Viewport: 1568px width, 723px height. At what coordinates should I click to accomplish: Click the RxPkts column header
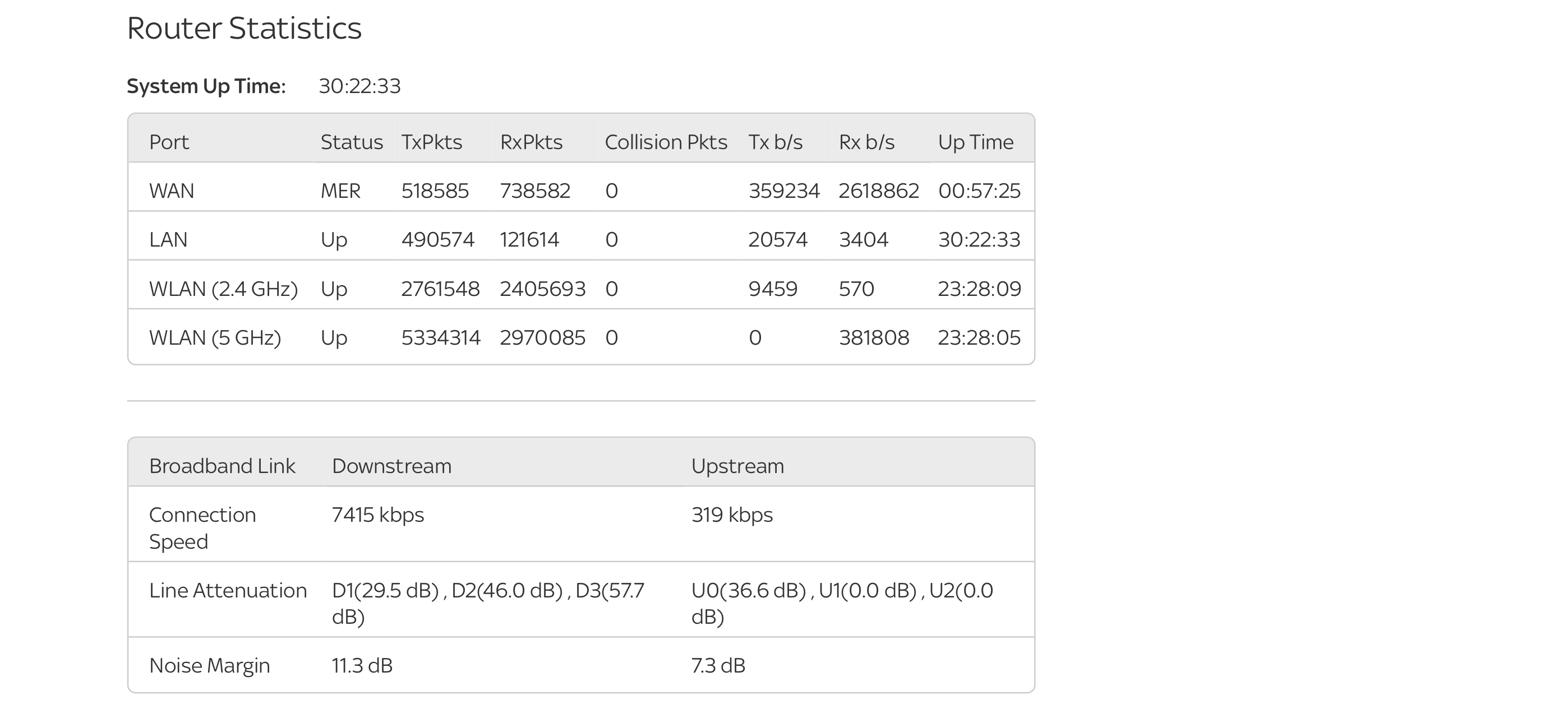coord(531,142)
